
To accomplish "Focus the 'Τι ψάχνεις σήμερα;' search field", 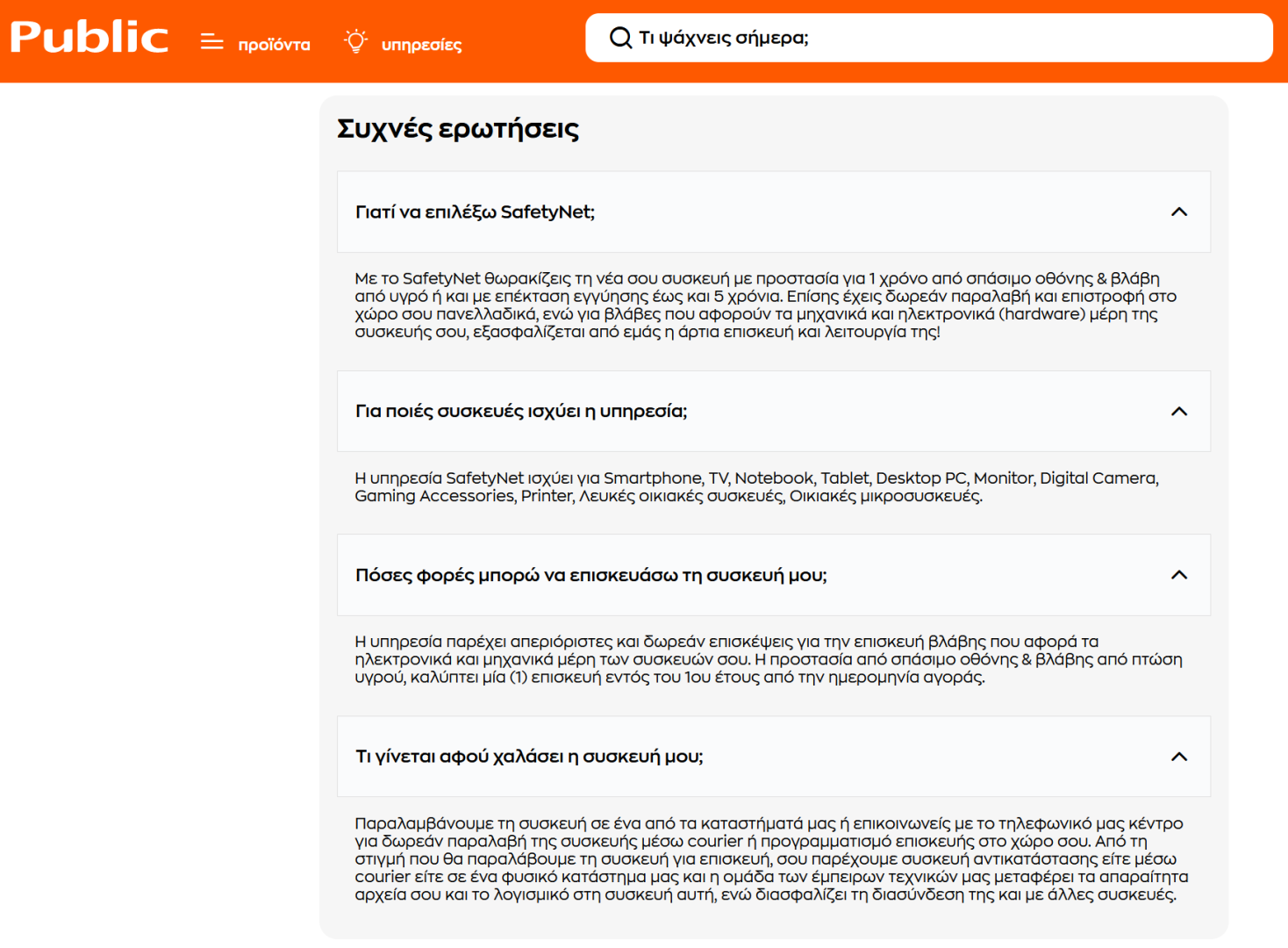I will point(929,38).
